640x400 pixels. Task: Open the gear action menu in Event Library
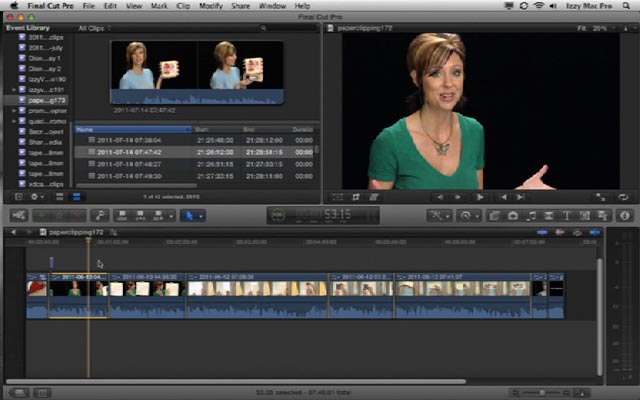coord(37,197)
